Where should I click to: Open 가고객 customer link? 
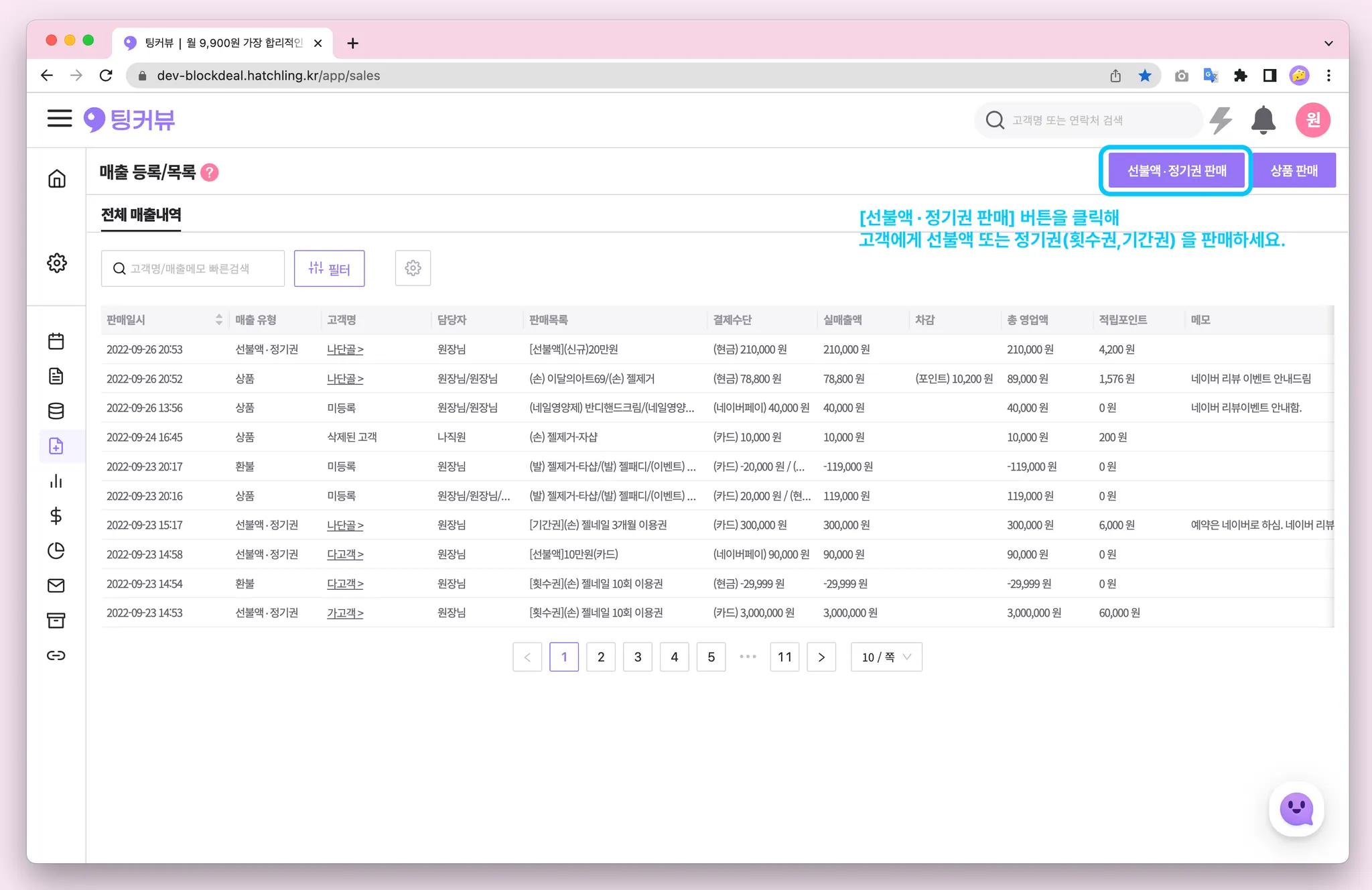pos(344,613)
